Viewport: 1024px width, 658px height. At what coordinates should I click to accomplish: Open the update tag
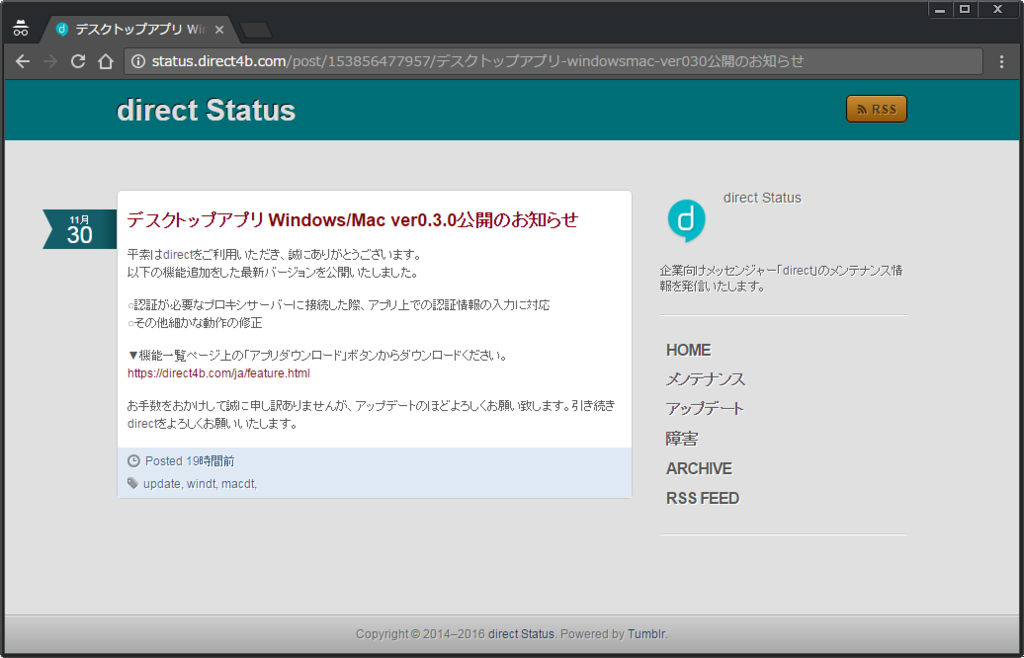coord(161,484)
